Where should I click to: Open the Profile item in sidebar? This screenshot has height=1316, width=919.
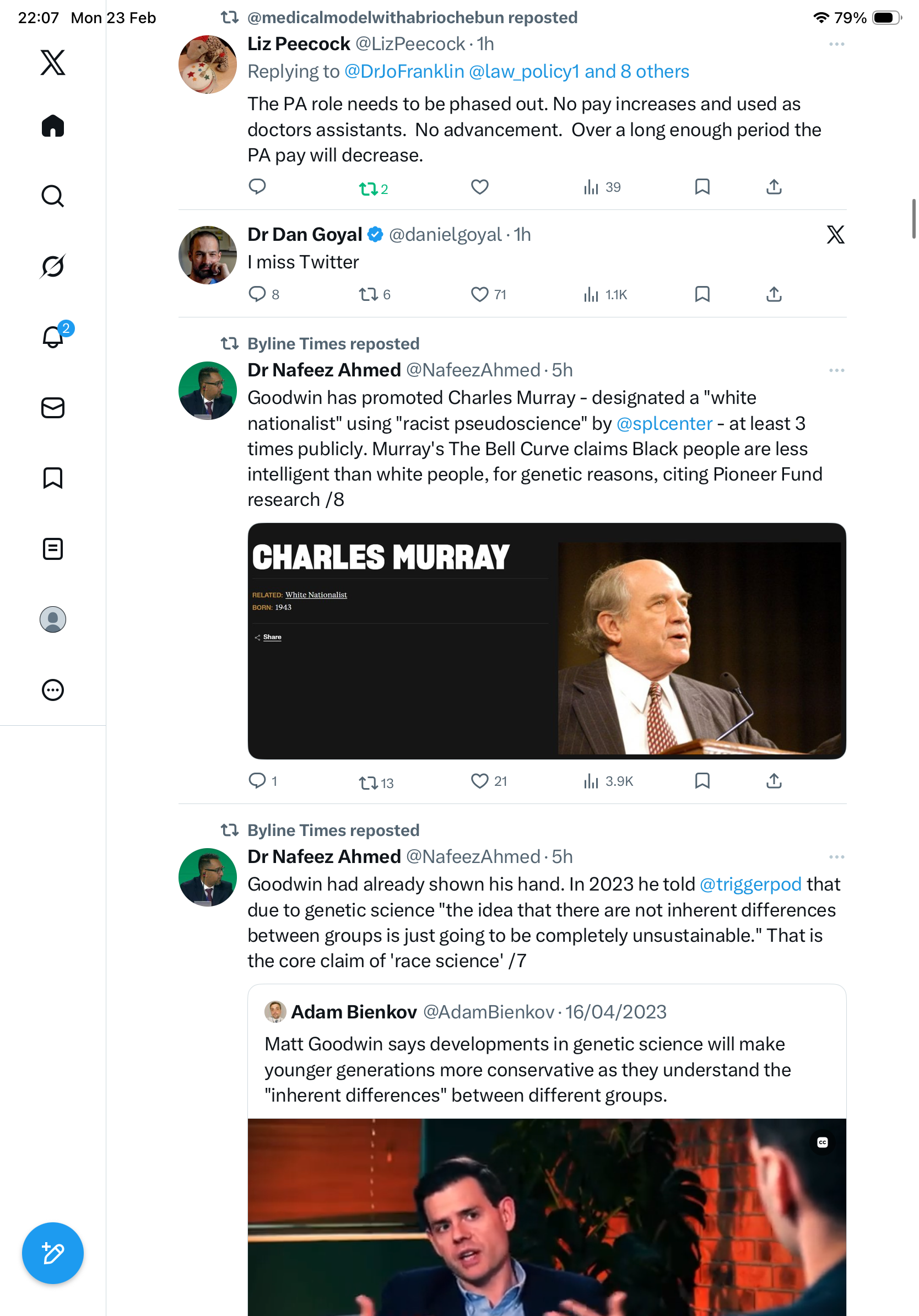point(53,619)
